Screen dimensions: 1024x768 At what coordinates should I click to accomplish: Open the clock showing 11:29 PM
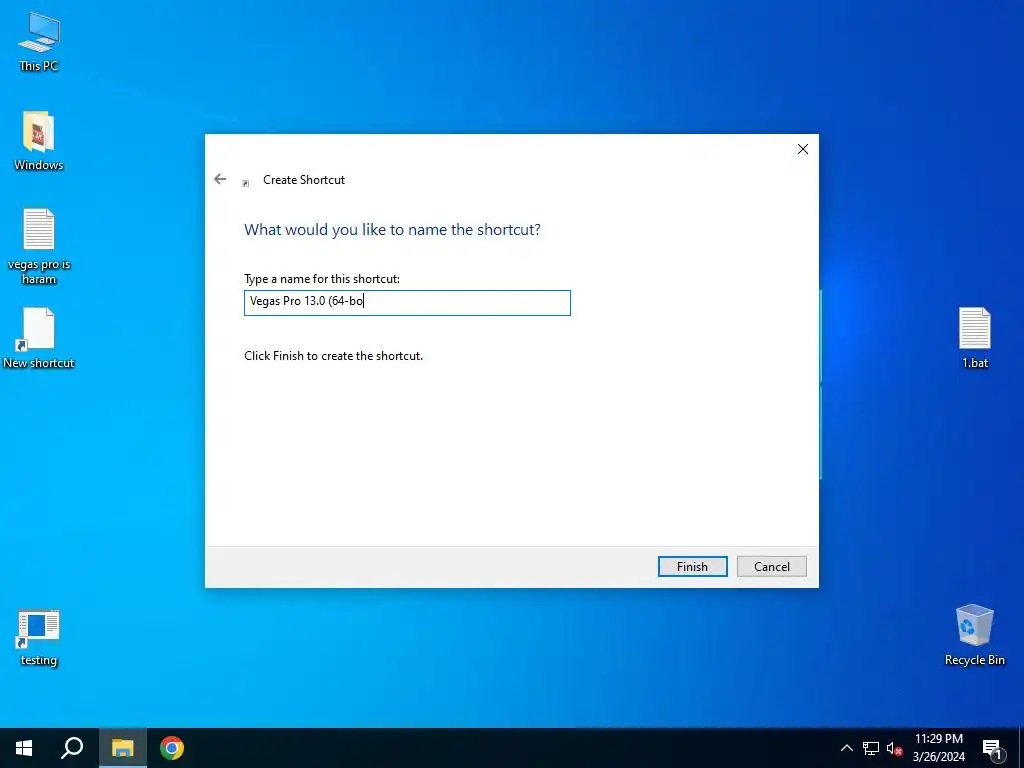(938, 748)
